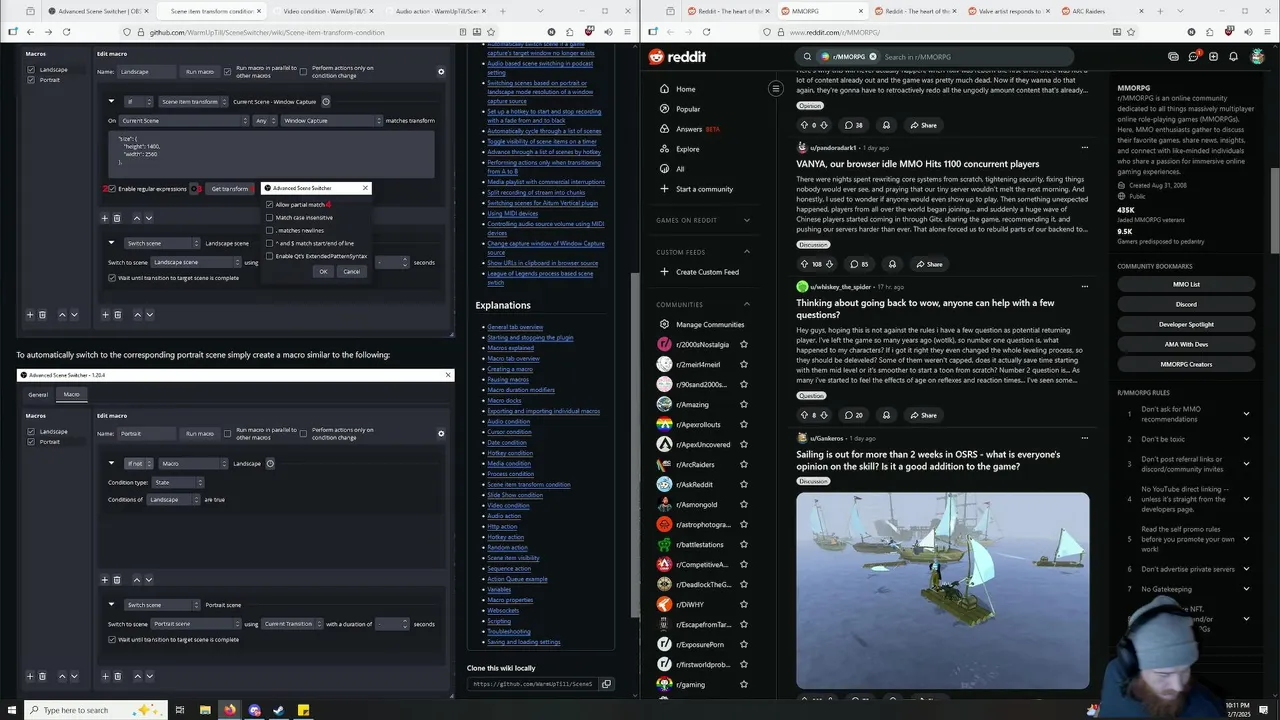Collapse the Custom Feeds section

click(x=747, y=252)
